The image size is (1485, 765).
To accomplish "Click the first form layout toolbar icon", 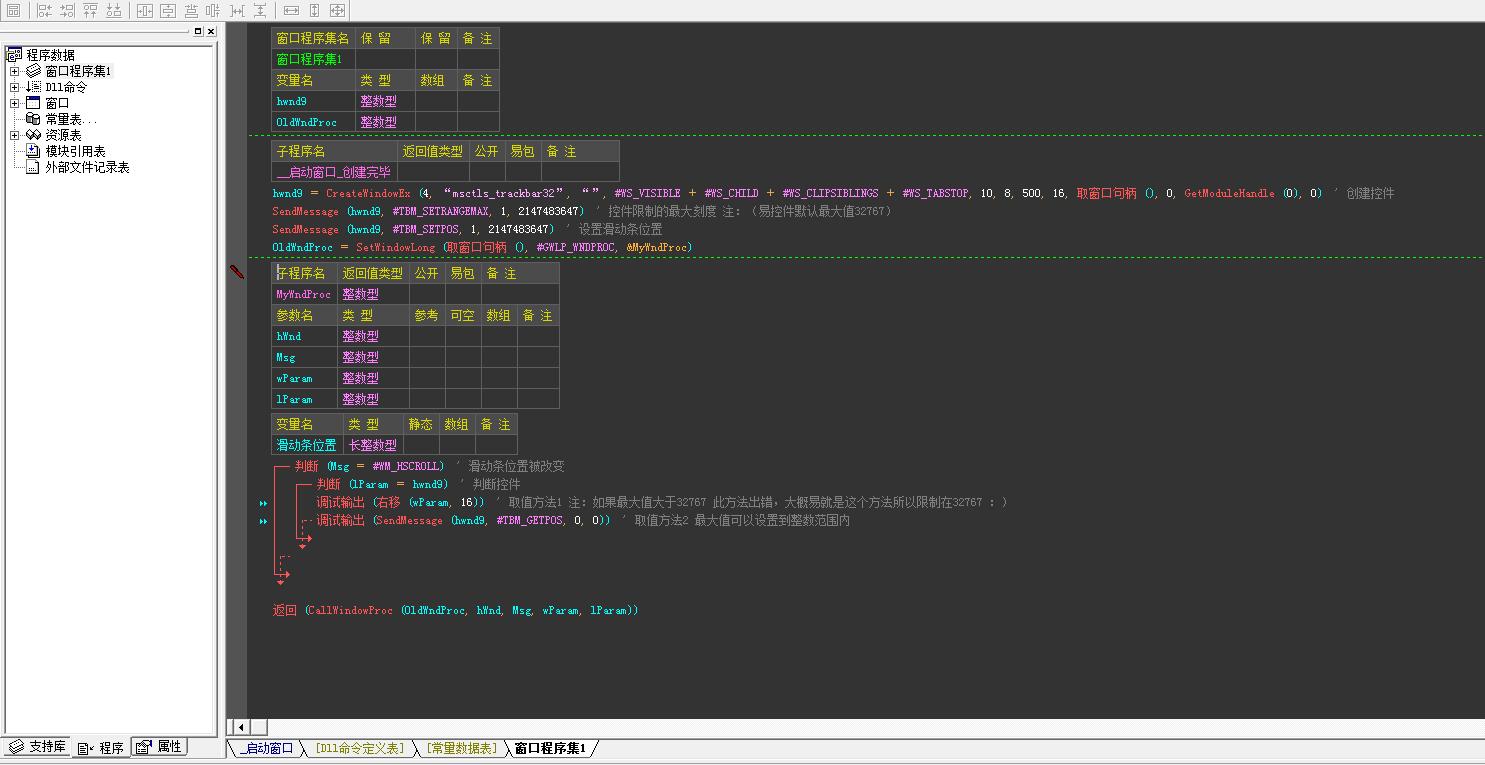I will pyautogui.click(x=13, y=10).
